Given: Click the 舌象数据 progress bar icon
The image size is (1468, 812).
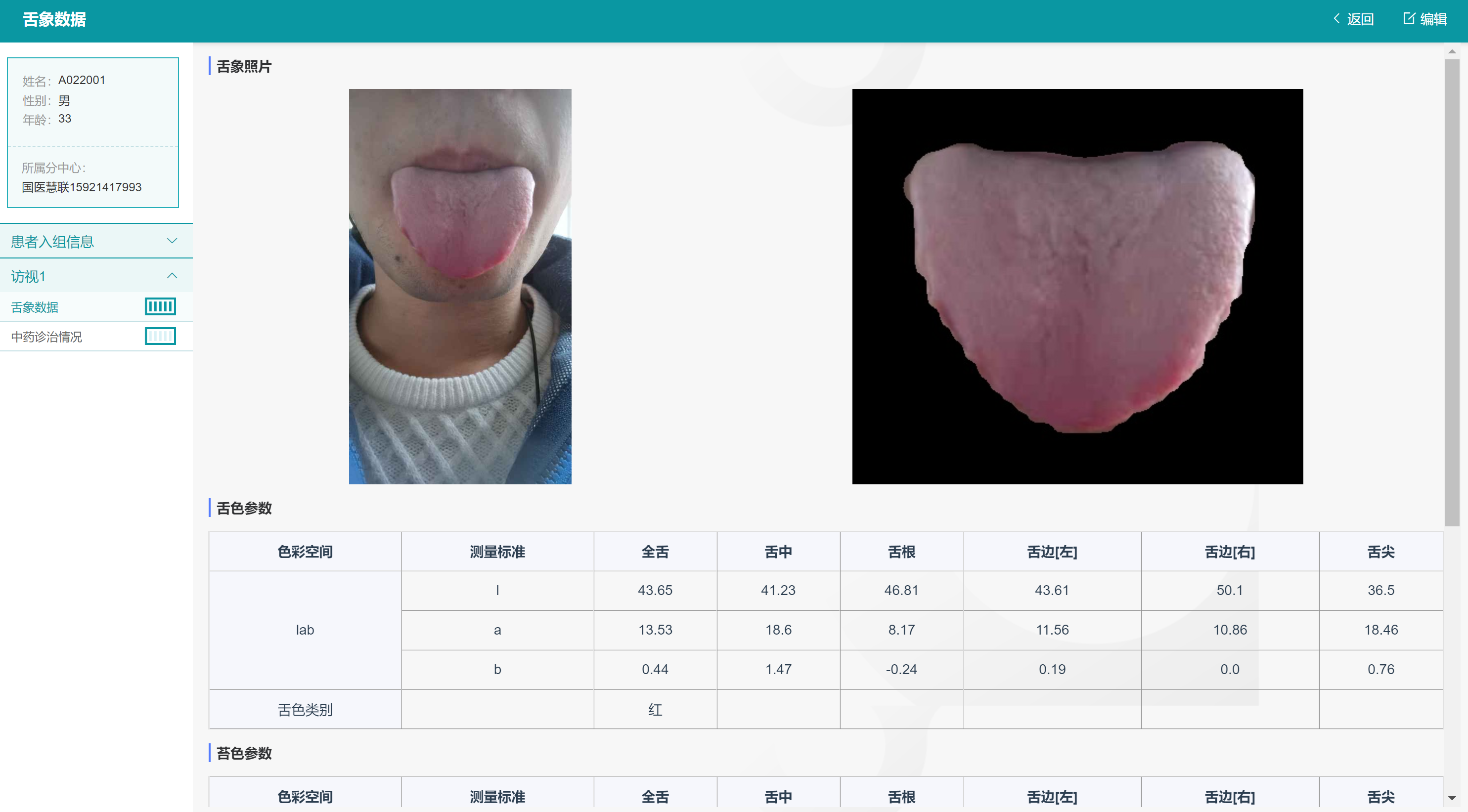Looking at the screenshot, I should coord(160,307).
